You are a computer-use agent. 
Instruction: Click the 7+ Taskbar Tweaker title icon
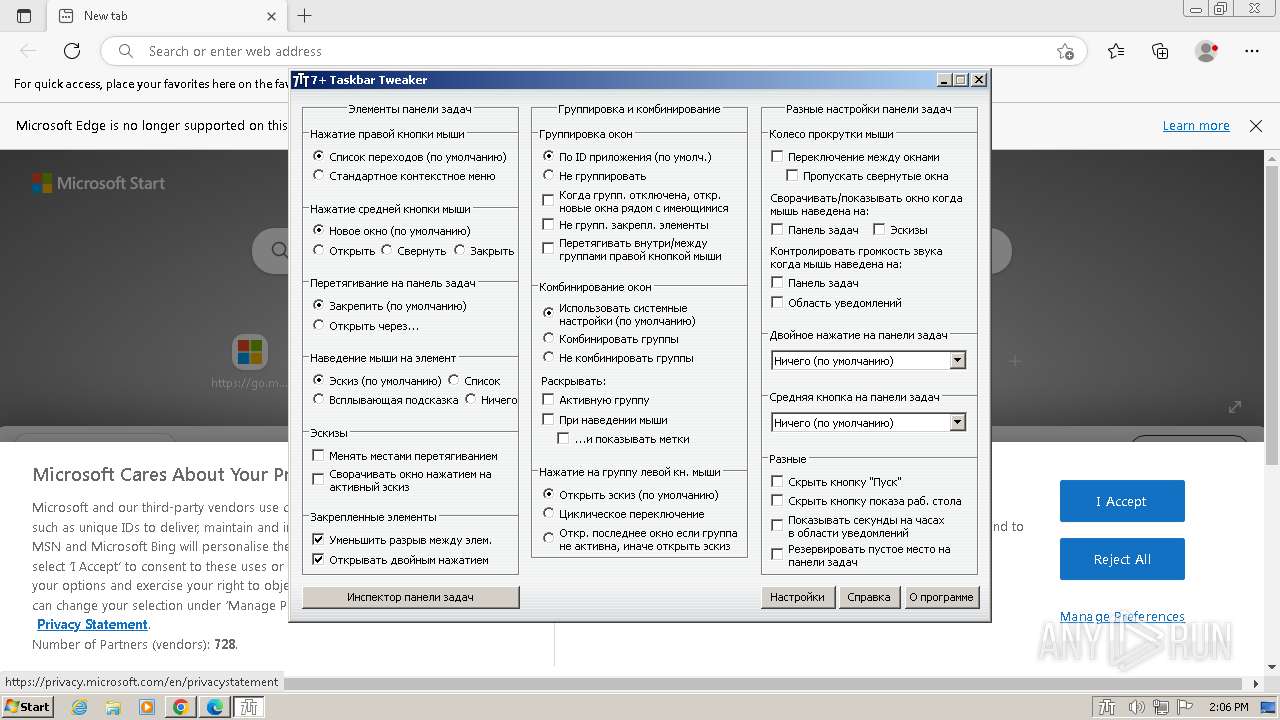[300, 80]
